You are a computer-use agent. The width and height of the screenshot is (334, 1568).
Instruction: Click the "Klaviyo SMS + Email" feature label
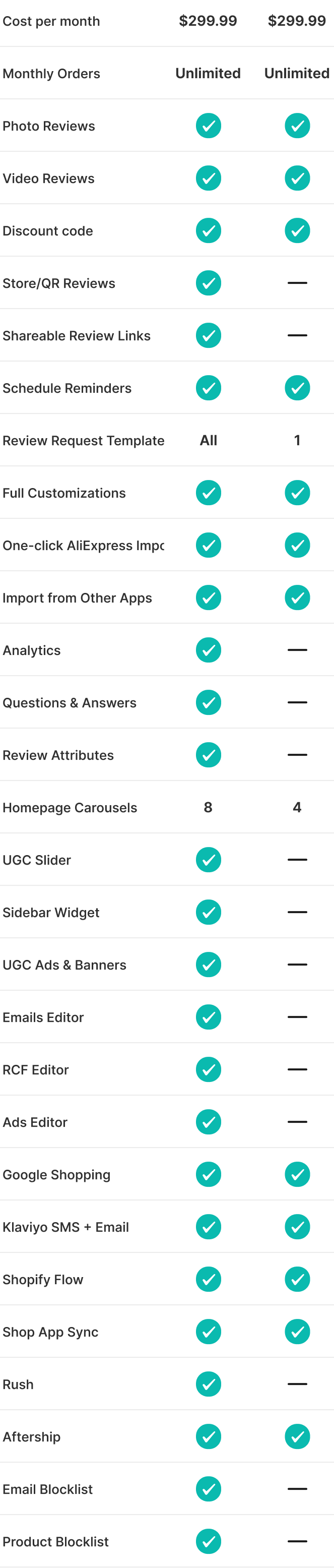pyautogui.click(x=65, y=1227)
